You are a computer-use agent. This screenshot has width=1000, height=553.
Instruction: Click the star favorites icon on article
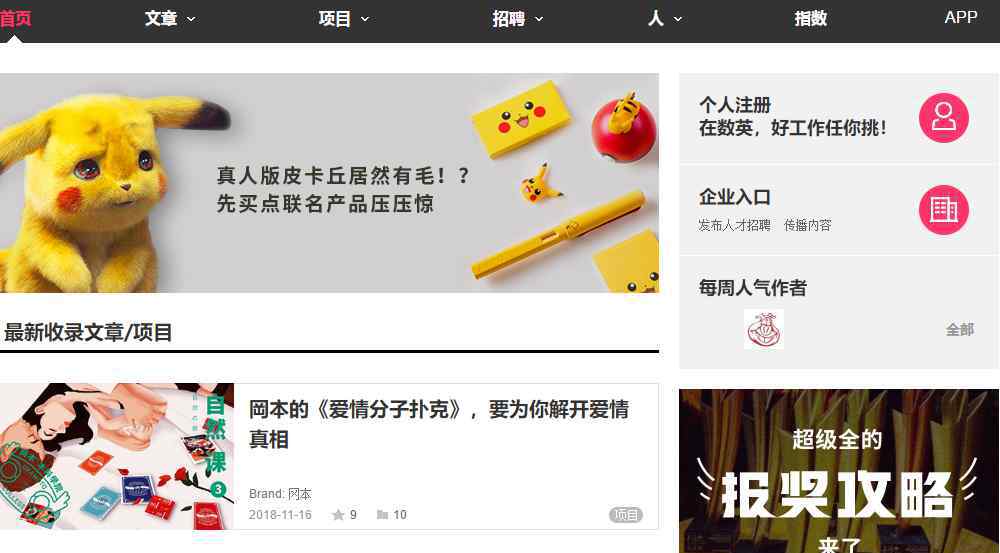[338, 515]
